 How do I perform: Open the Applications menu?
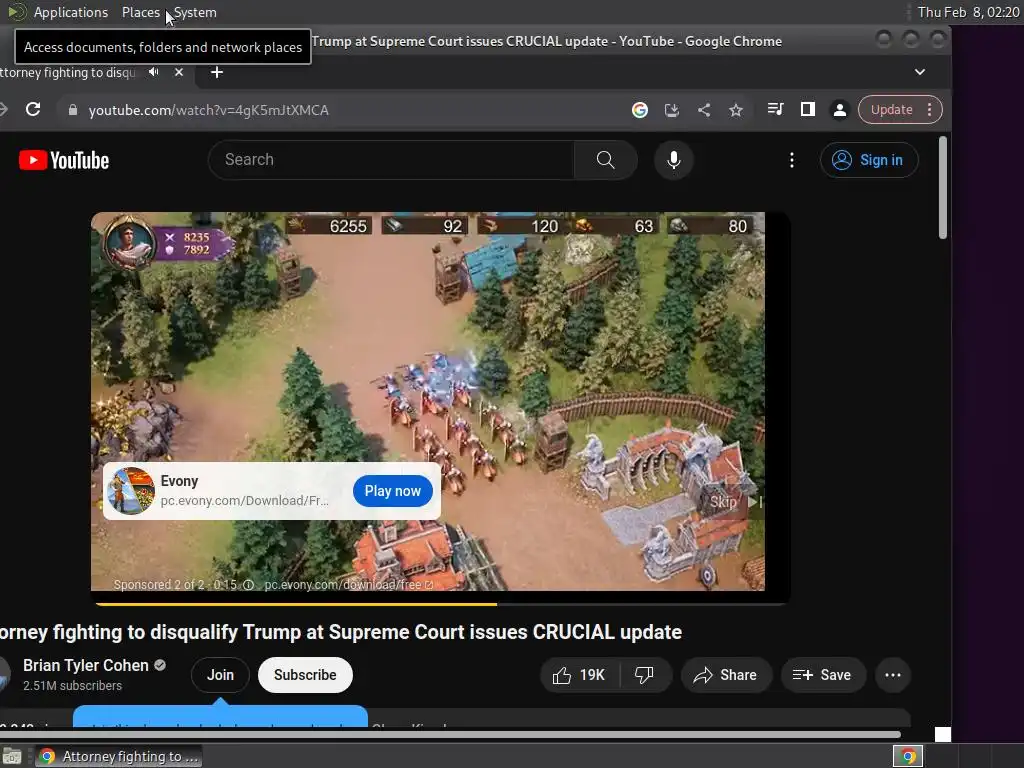pos(71,12)
